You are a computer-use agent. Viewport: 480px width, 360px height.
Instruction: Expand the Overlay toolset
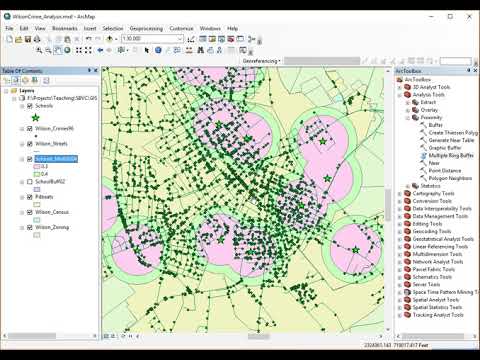pyautogui.click(x=407, y=110)
